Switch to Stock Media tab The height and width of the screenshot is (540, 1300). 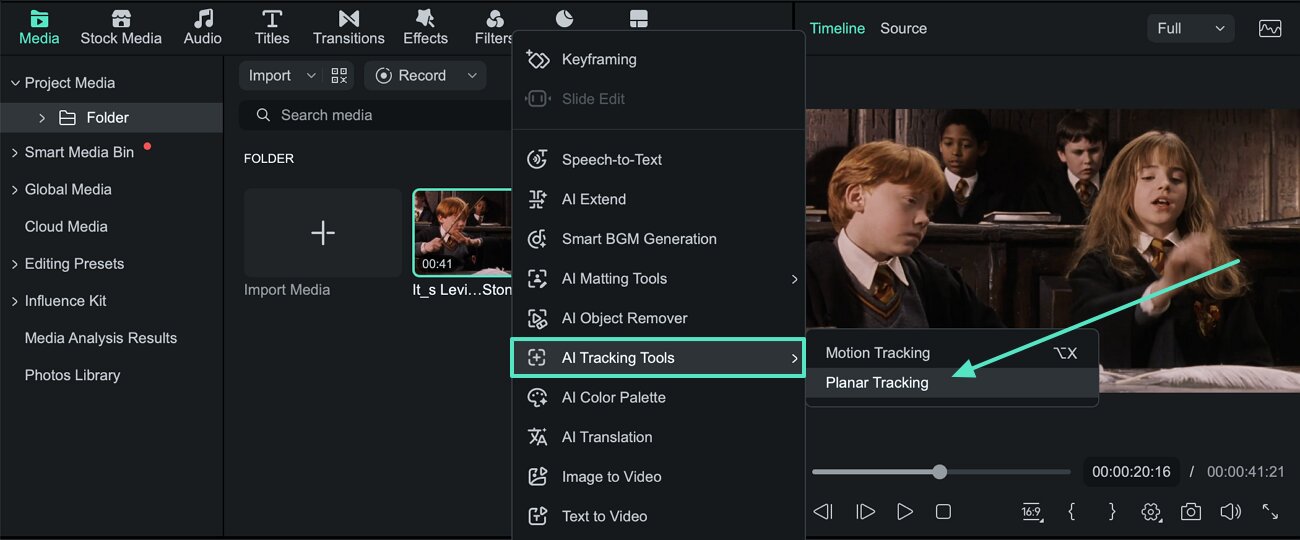click(121, 28)
